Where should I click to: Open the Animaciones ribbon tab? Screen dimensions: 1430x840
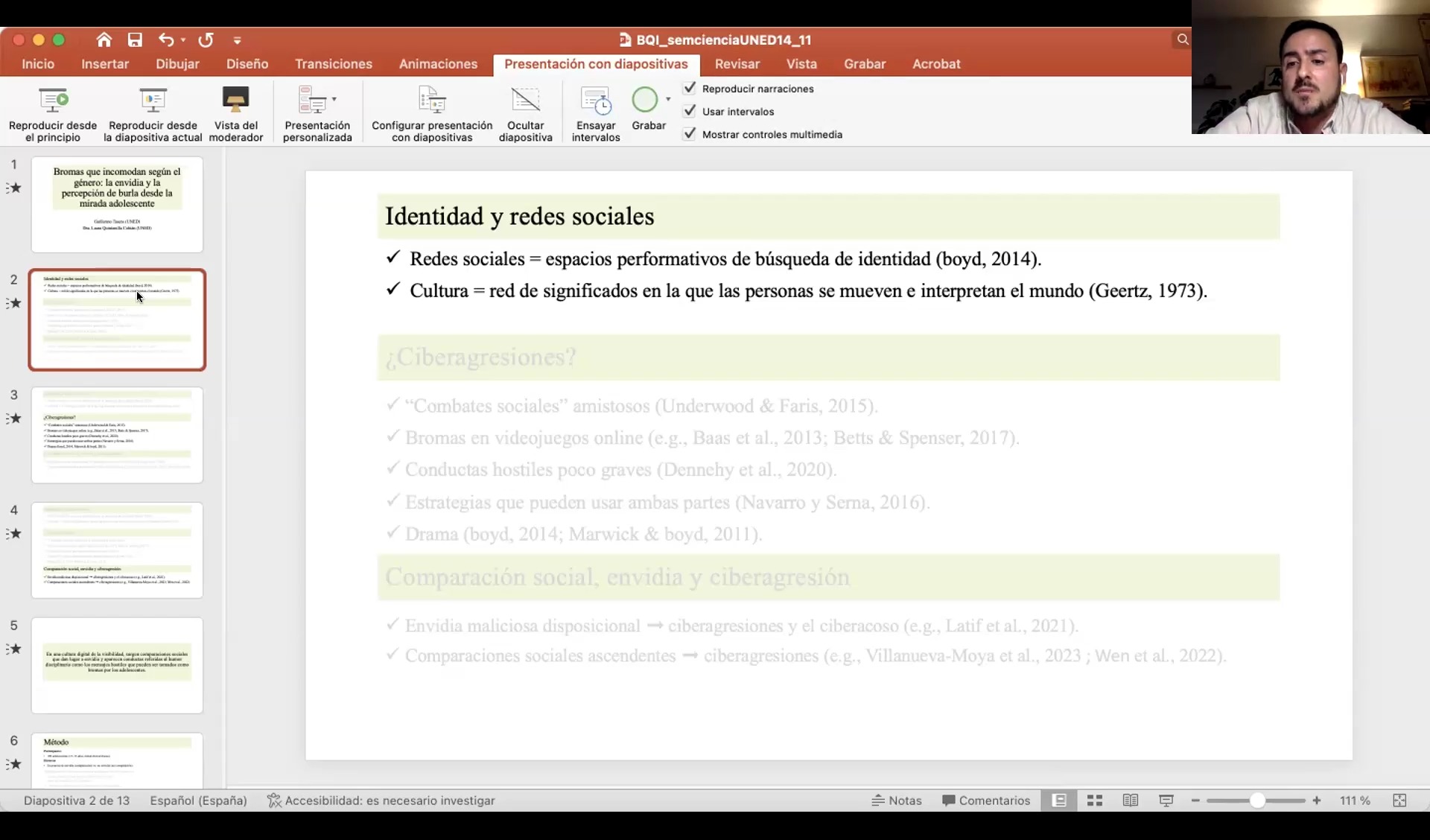(438, 64)
